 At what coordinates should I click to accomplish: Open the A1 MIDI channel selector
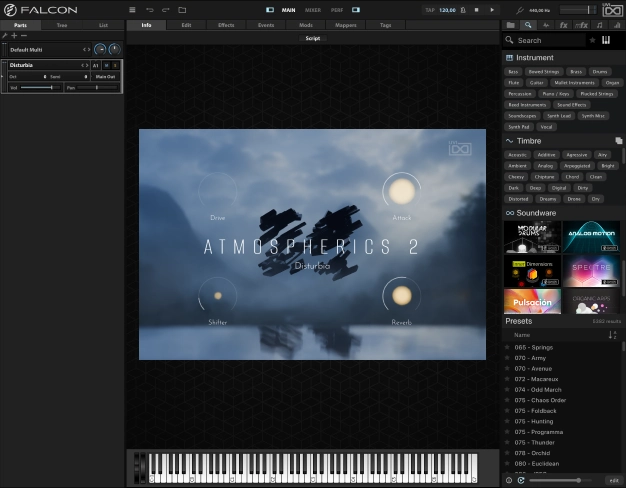pos(96,65)
